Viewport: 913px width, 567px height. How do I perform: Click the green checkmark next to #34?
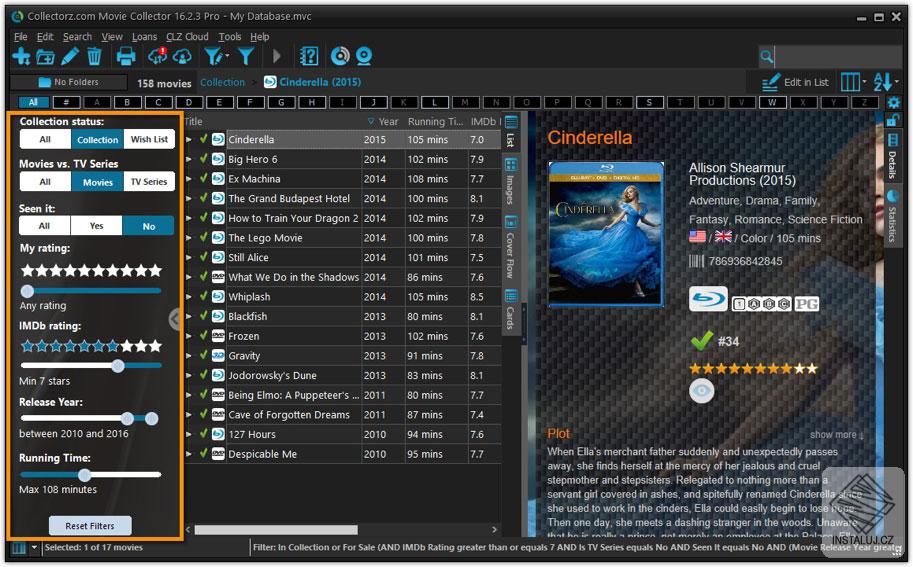[x=701, y=341]
